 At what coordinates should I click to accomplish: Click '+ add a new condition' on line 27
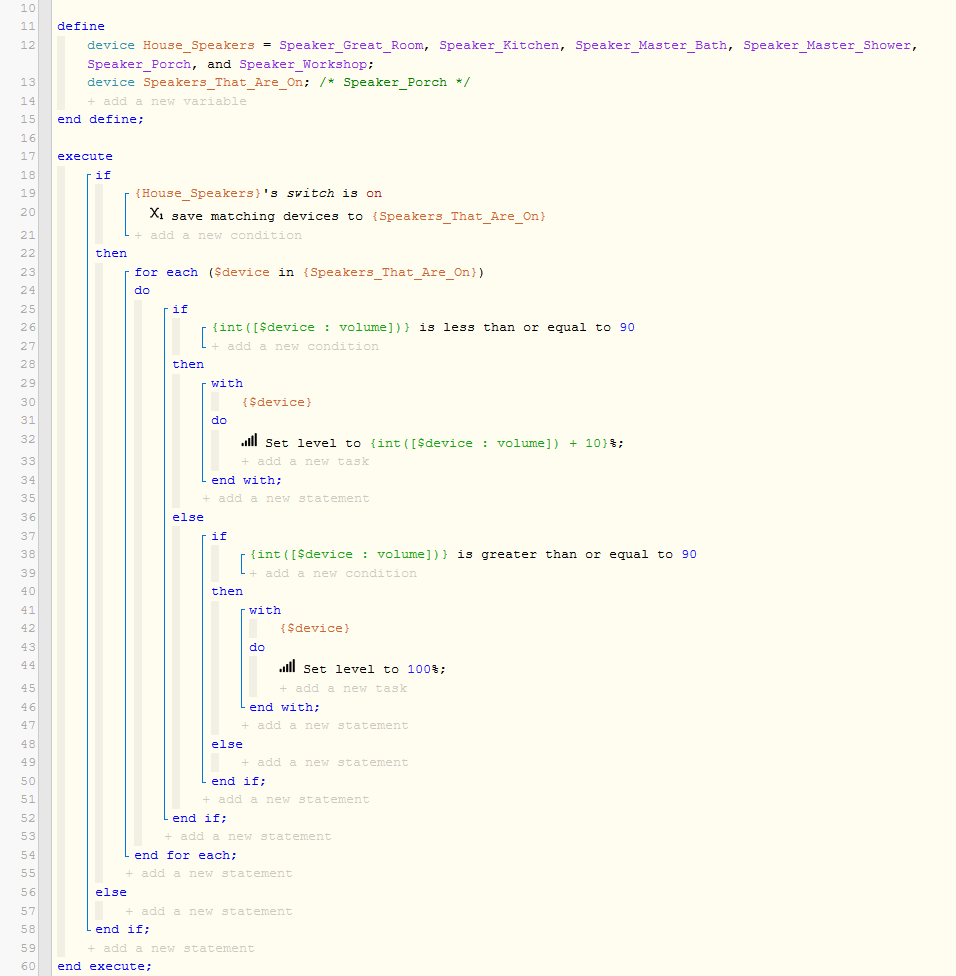295,346
